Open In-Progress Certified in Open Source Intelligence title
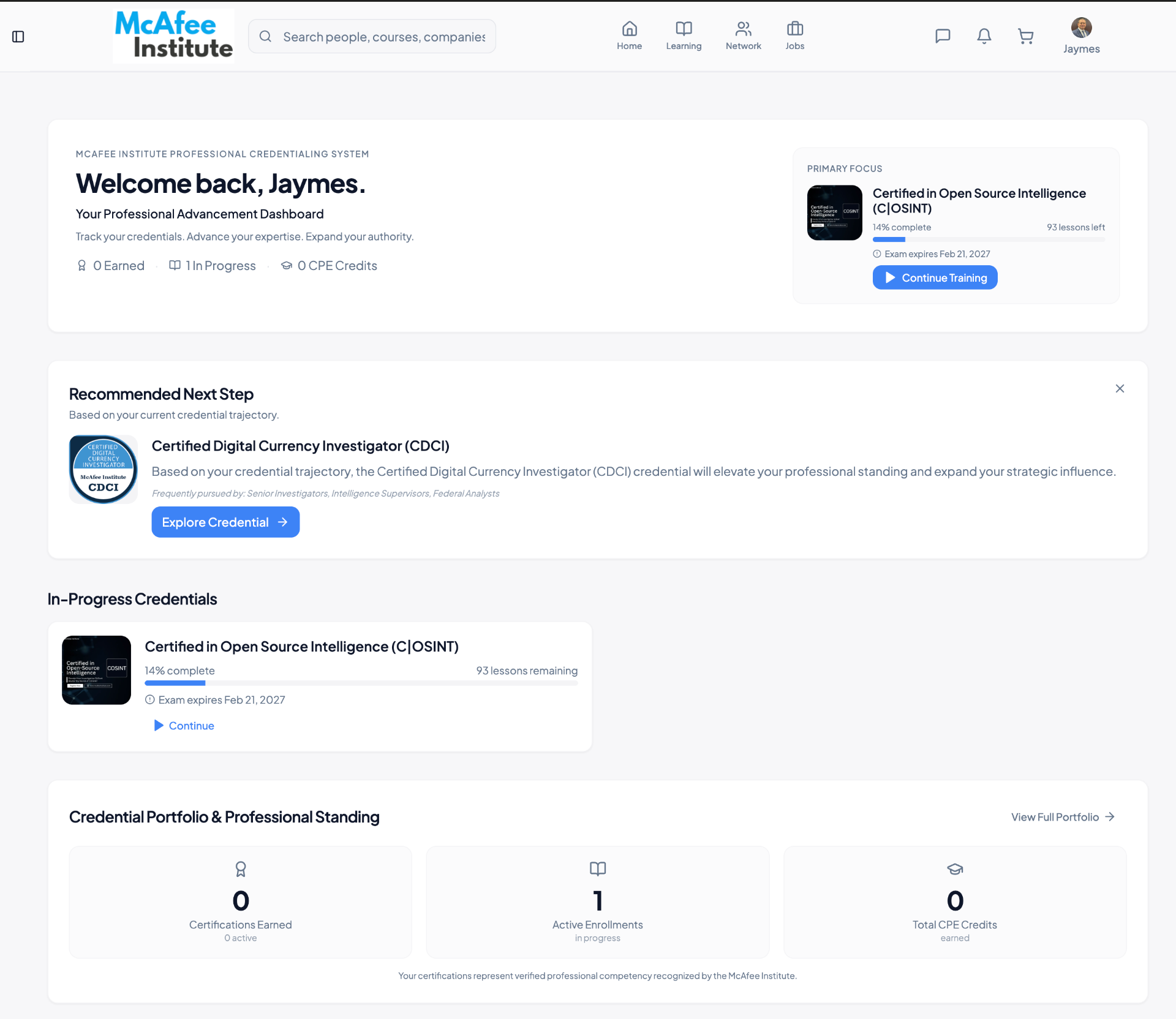The height and width of the screenshot is (1019, 1176). tap(301, 647)
